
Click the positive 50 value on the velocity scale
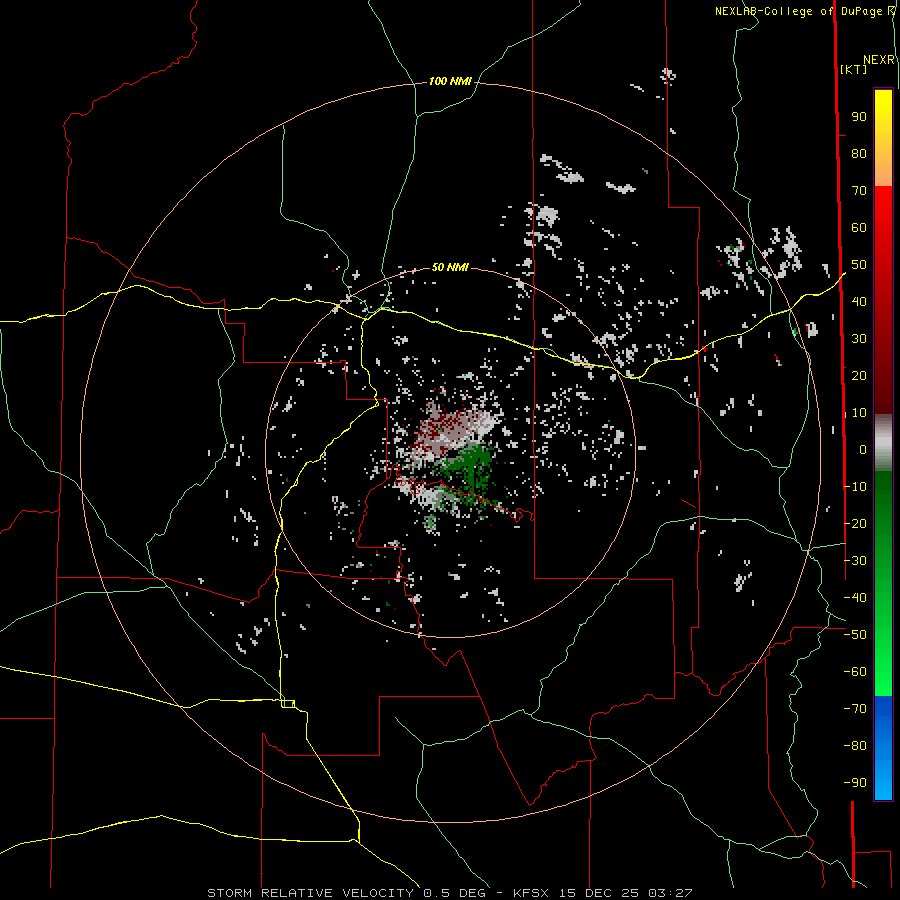859,265
